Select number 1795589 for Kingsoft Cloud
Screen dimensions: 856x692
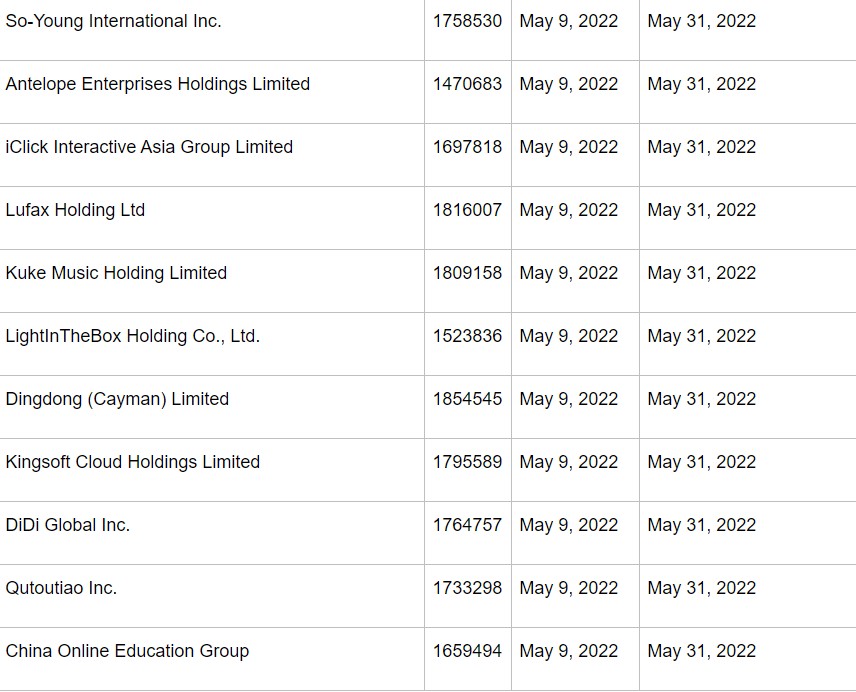(467, 462)
